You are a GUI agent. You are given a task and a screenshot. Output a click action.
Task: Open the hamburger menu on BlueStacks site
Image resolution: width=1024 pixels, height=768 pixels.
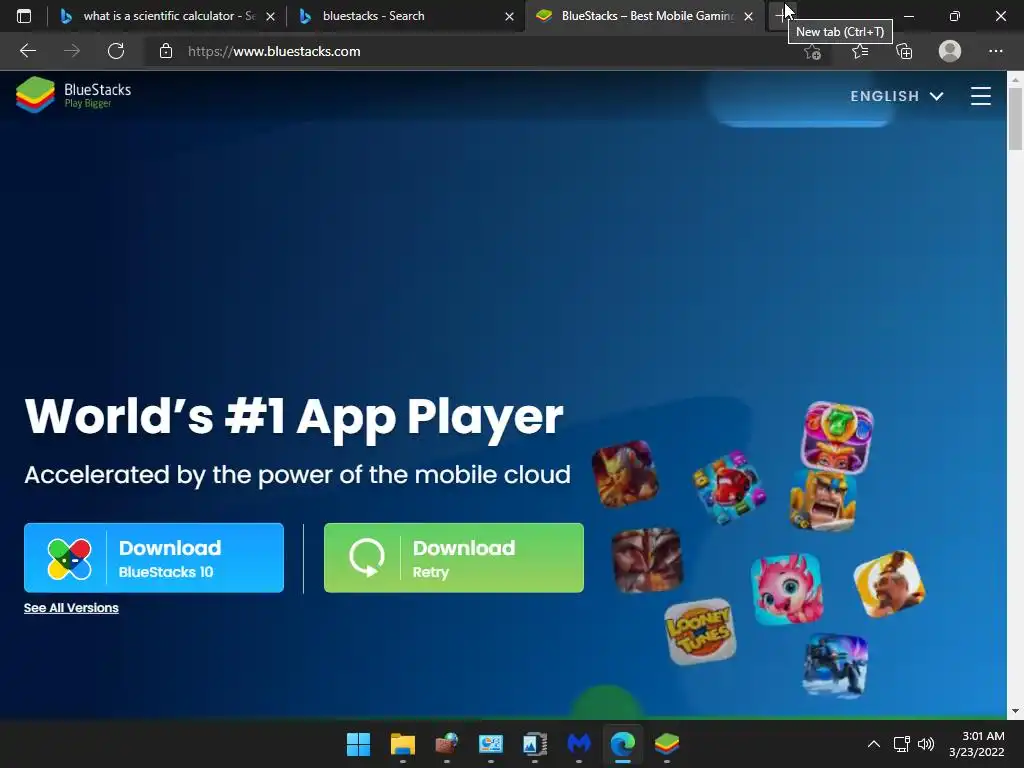click(x=980, y=96)
